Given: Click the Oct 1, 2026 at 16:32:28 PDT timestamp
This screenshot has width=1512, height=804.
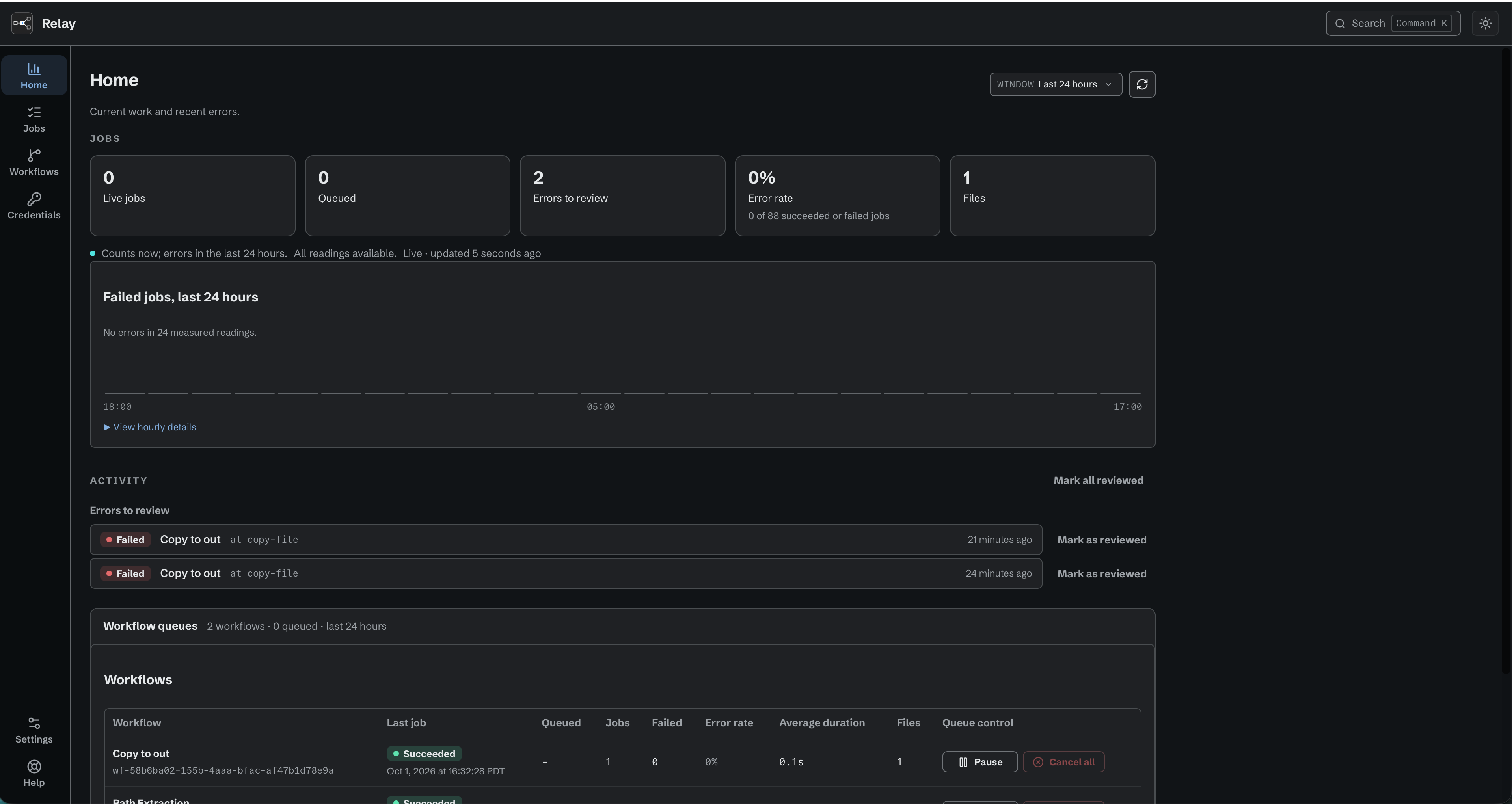Looking at the screenshot, I should (445, 771).
